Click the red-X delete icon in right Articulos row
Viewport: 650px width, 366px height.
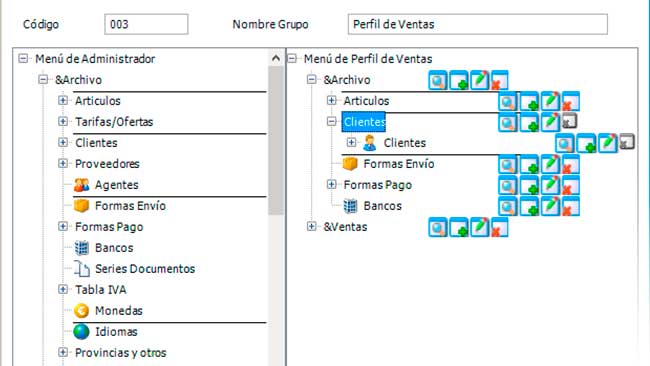pos(570,101)
